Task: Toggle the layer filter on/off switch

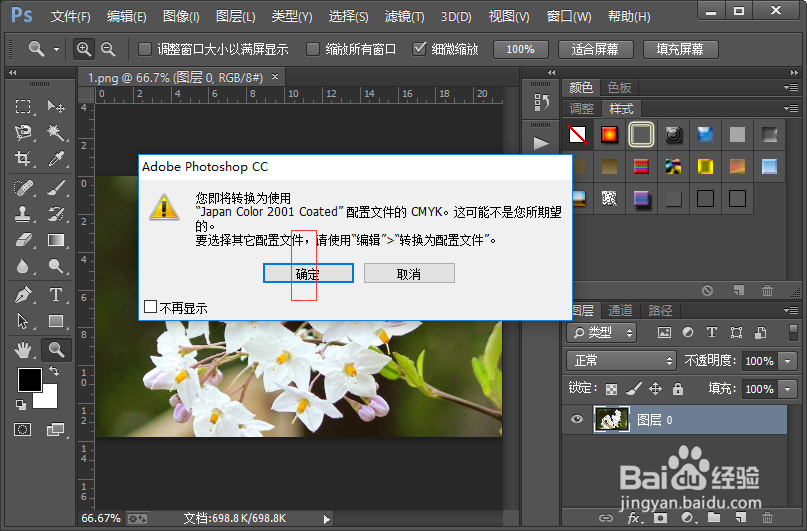Action: tap(793, 332)
